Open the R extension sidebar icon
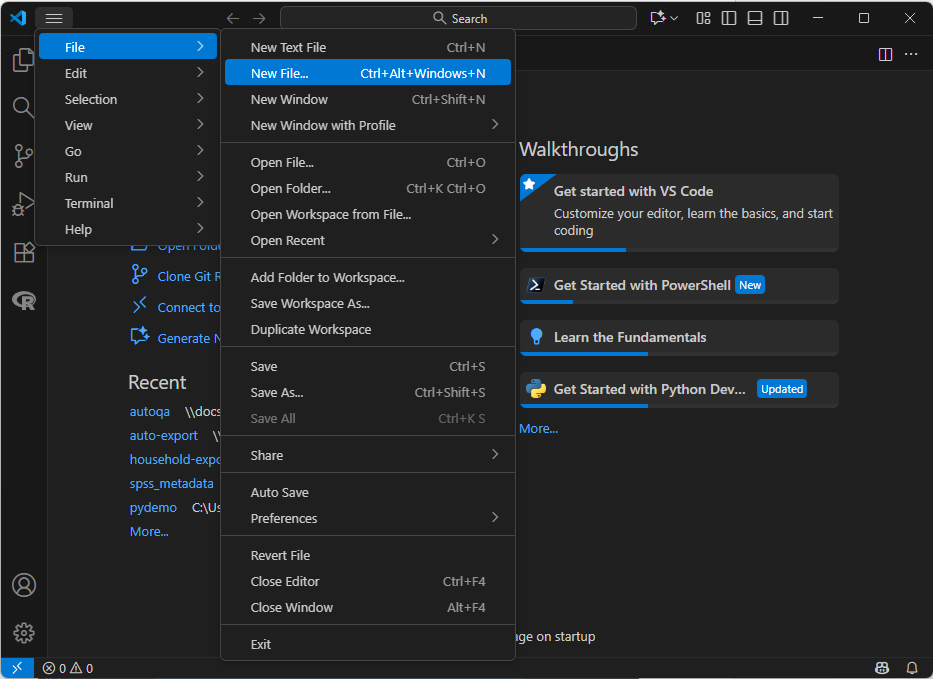 (x=23, y=300)
